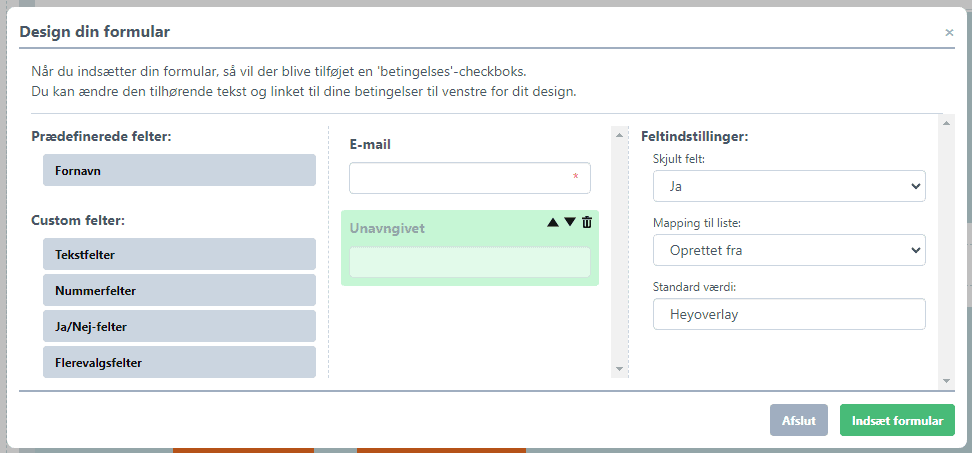The image size is (972, 453).
Task: Edit the Standard værdi text field
Action: [x=789, y=314]
